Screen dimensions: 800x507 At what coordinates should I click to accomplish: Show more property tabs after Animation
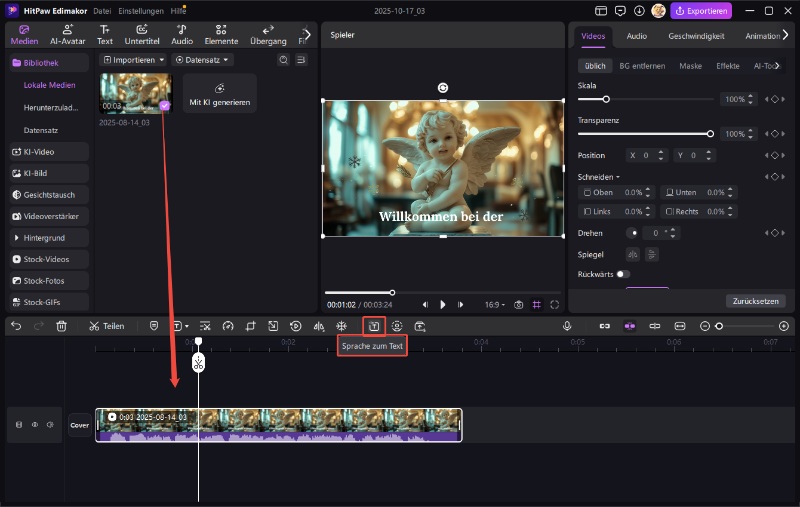(786, 35)
